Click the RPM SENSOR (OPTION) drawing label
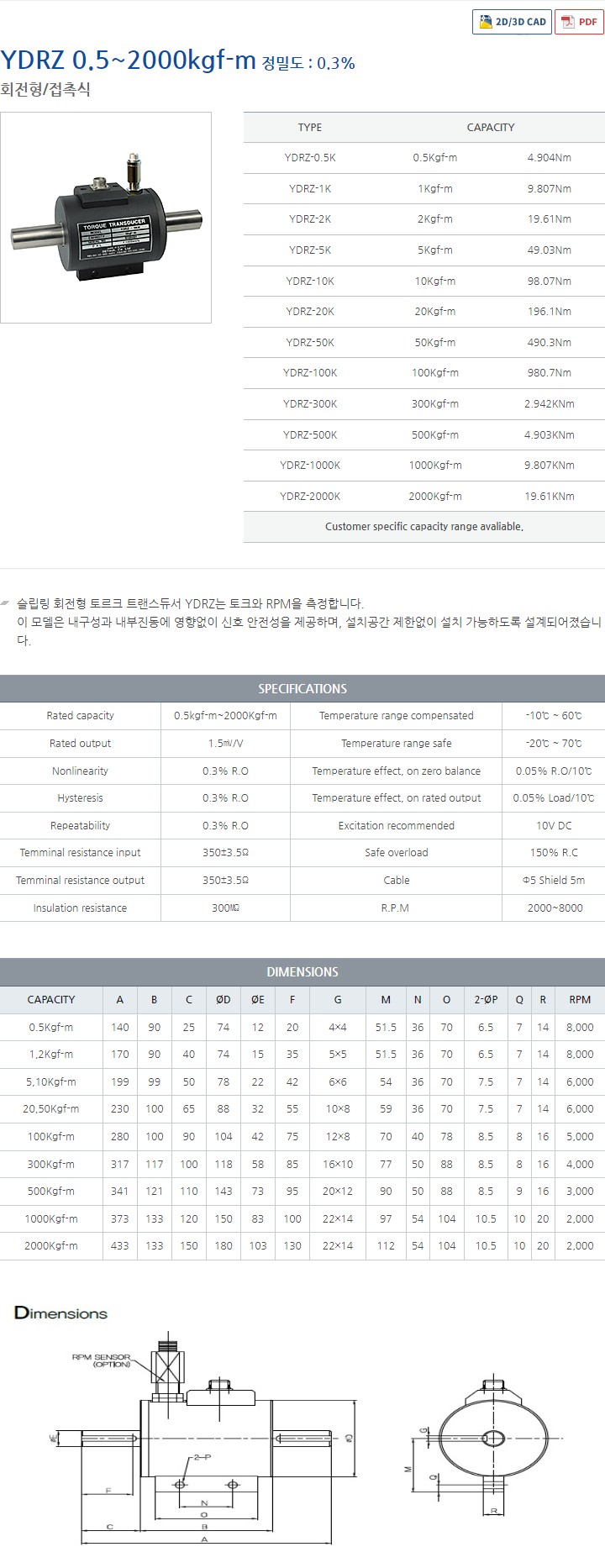Screen dimensions: 605x1568 pyautogui.click(x=102, y=1360)
